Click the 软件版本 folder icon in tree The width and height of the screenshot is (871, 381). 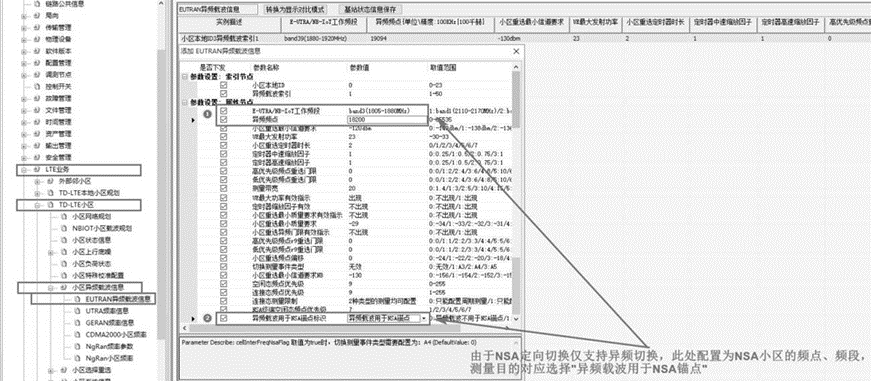tap(36, 51)
